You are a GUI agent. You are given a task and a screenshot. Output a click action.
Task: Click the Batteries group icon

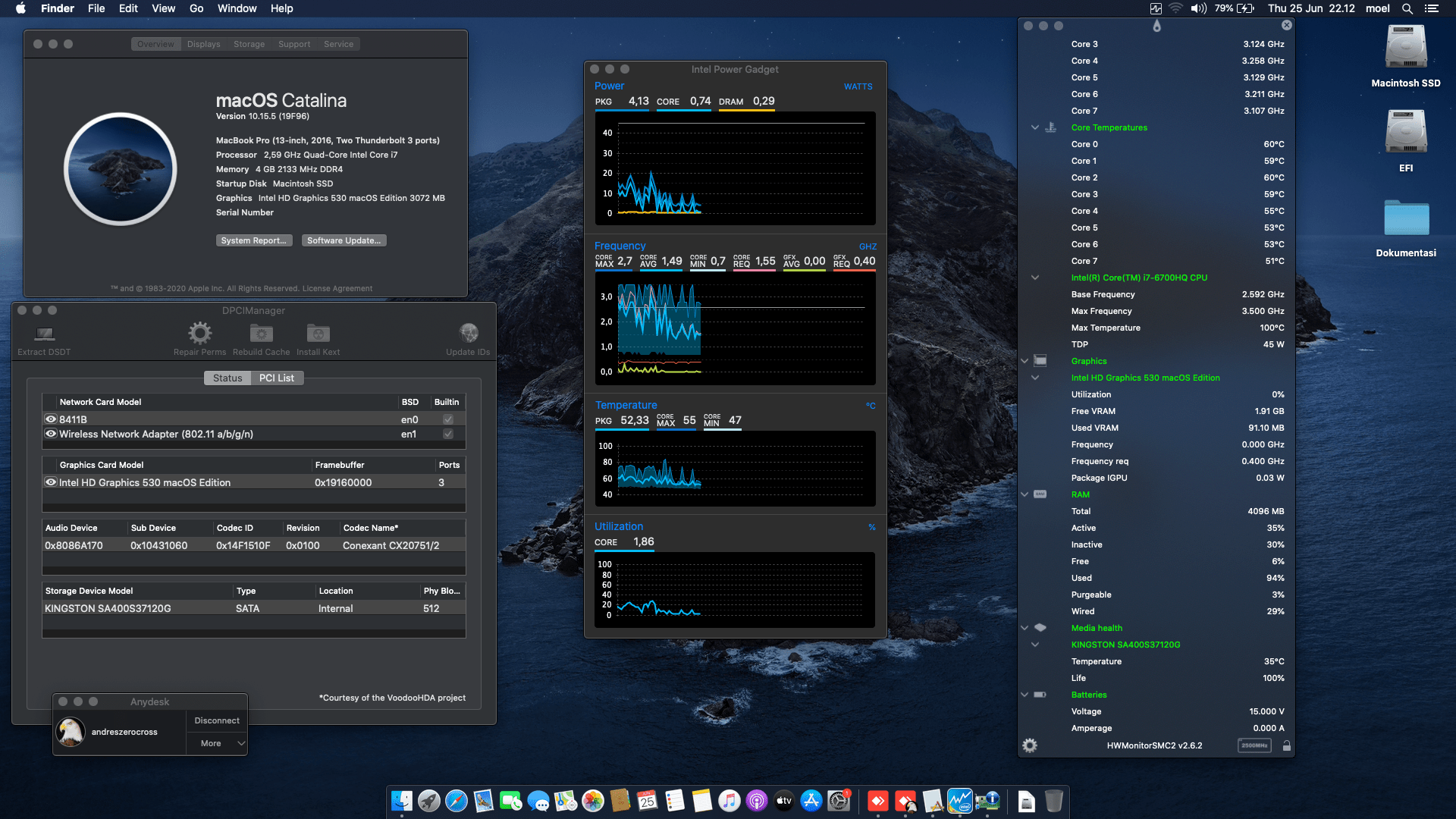(1040, 695)
